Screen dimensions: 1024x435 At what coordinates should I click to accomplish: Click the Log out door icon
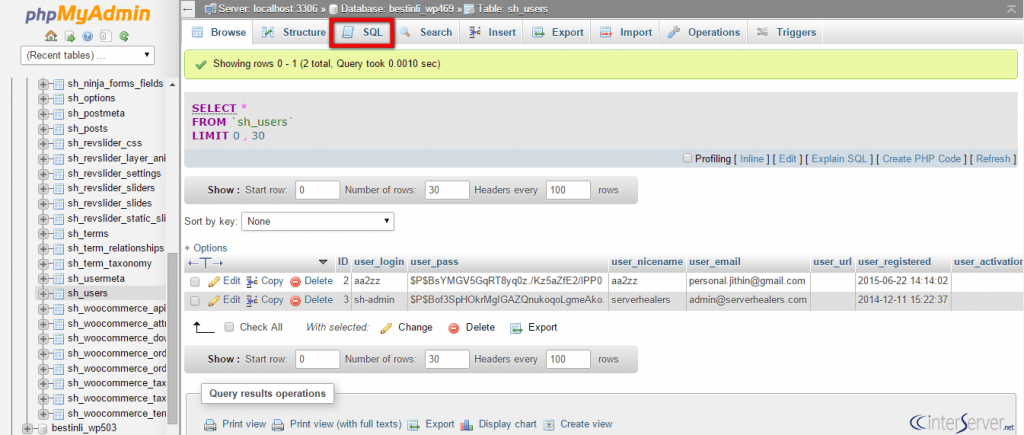[70, 36]
